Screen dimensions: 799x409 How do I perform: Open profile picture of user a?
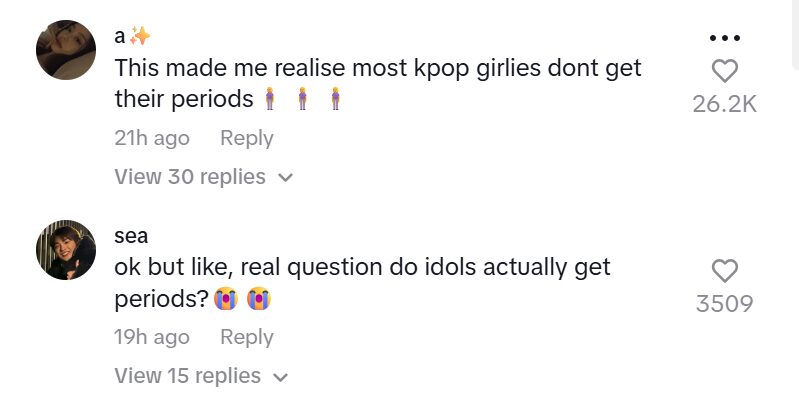(66, 50)
